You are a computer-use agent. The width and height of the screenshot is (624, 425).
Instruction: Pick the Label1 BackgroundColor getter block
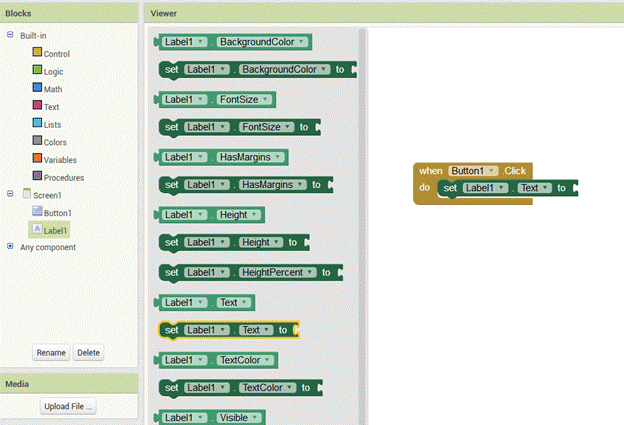233,42
